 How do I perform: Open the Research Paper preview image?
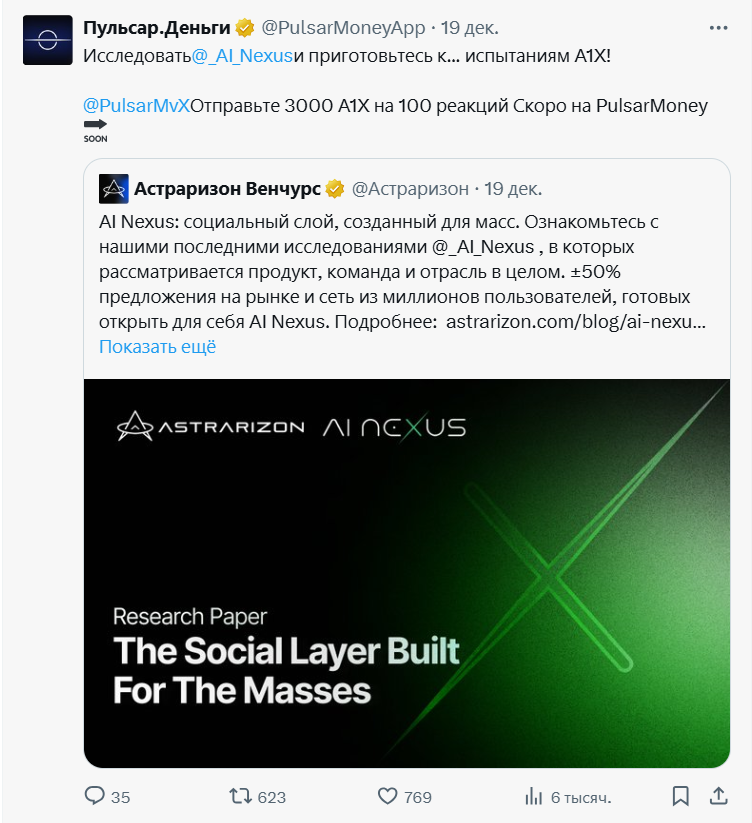pos(407,573)
